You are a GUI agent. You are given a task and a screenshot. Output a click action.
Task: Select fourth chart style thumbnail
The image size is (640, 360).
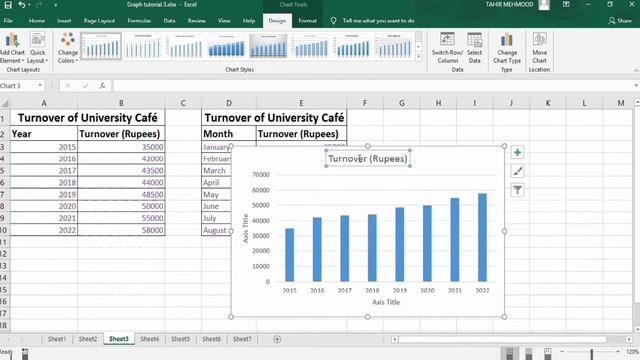227,46
